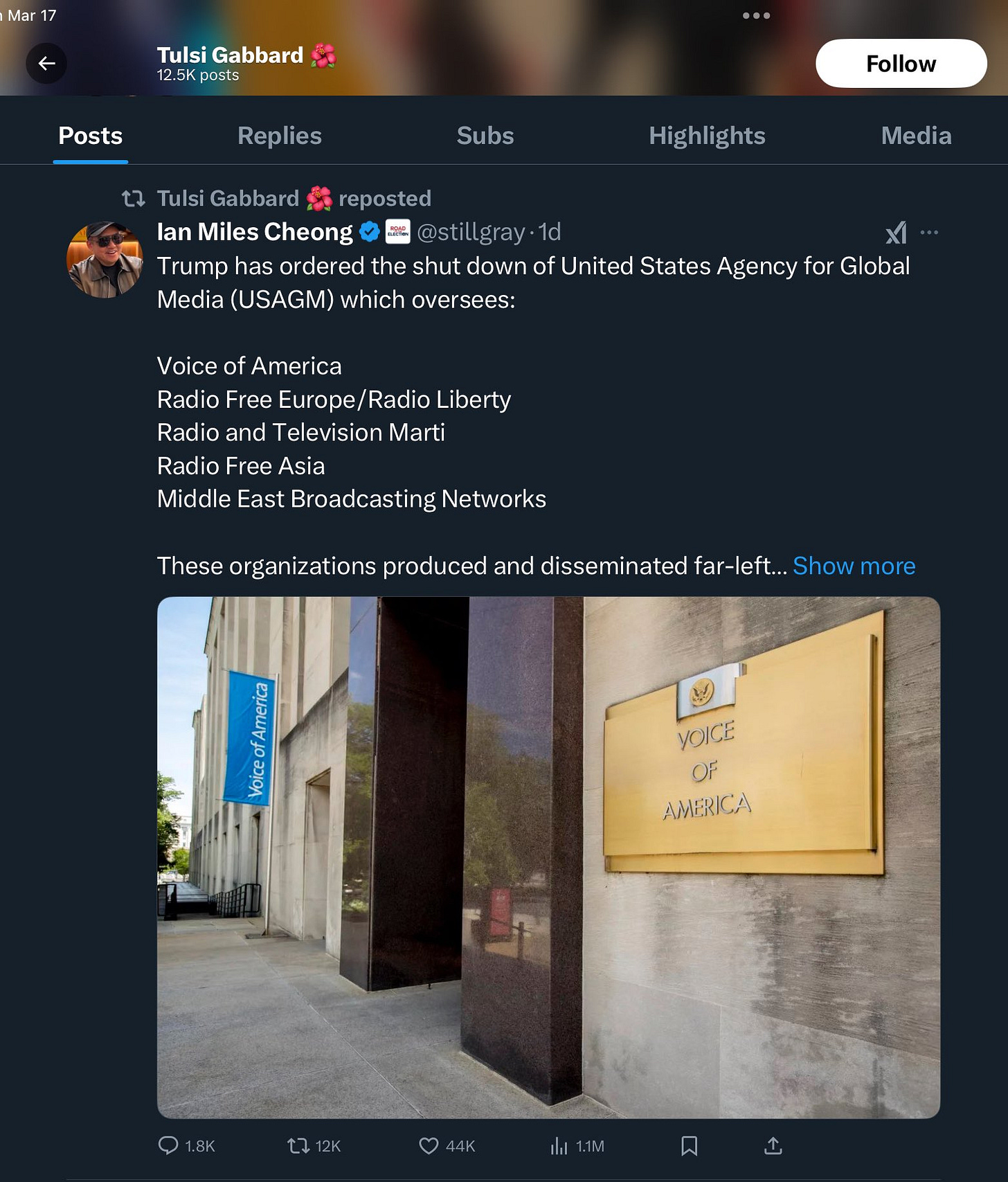The height and width of the screenshot is (1182, 1008).
Task: Expand post text with Show more
Action: tap(854, 566)
